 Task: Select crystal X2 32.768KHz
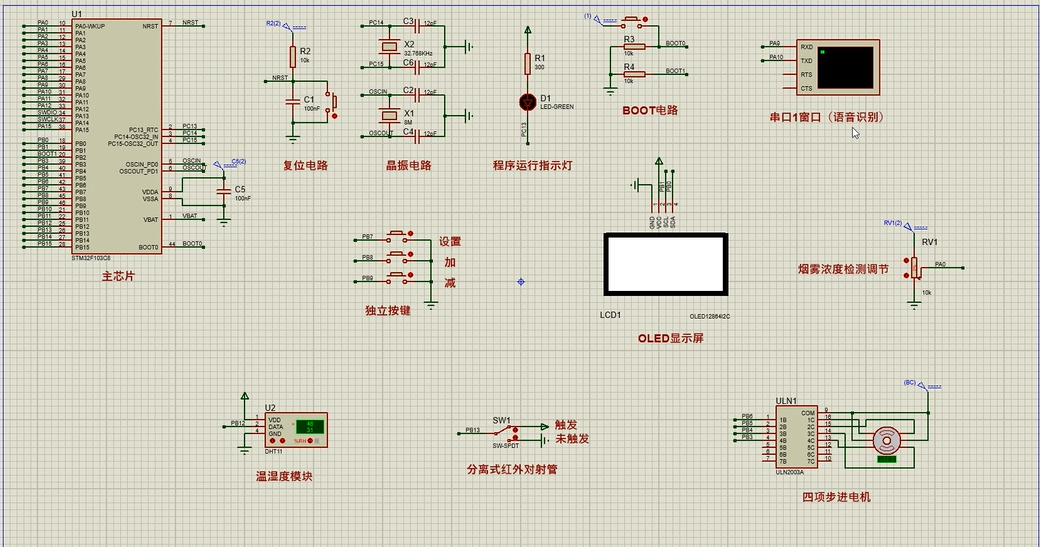coord(389,45)
